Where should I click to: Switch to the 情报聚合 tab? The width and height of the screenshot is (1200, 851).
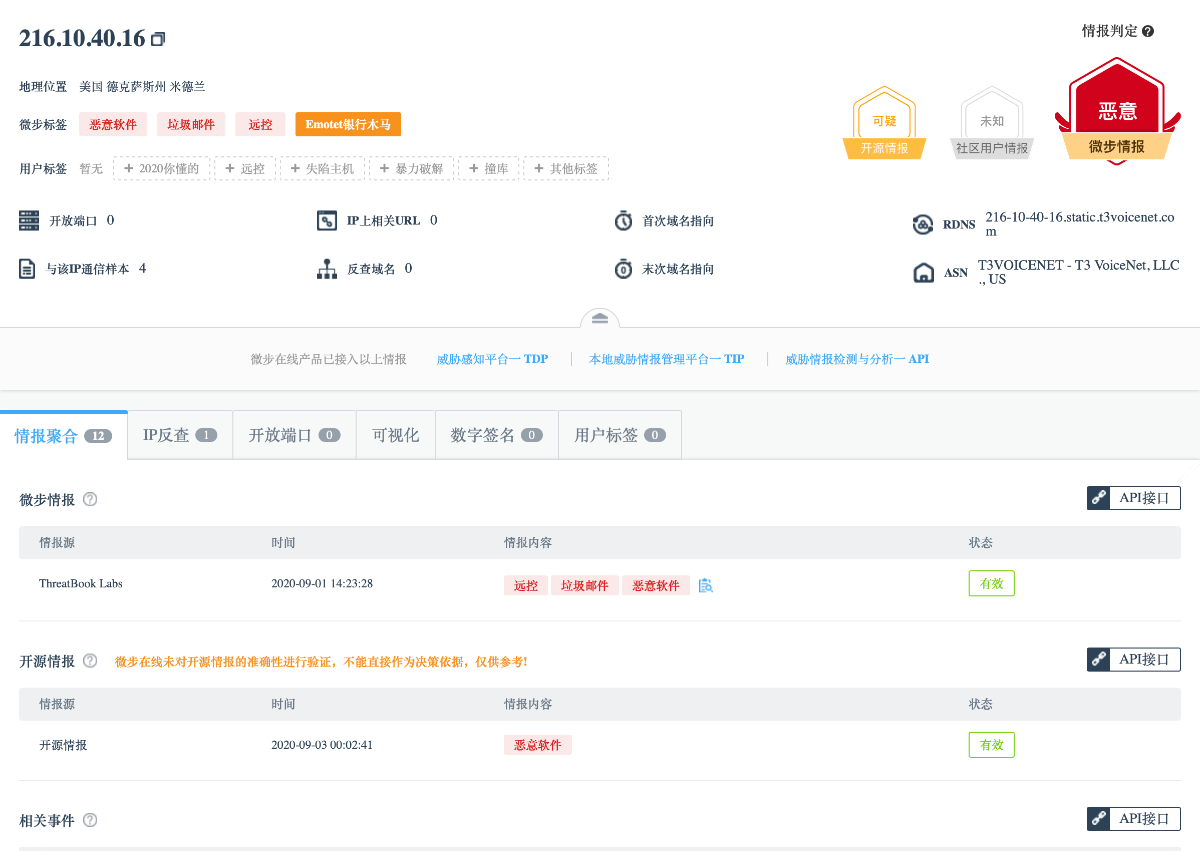click(63, 435)
